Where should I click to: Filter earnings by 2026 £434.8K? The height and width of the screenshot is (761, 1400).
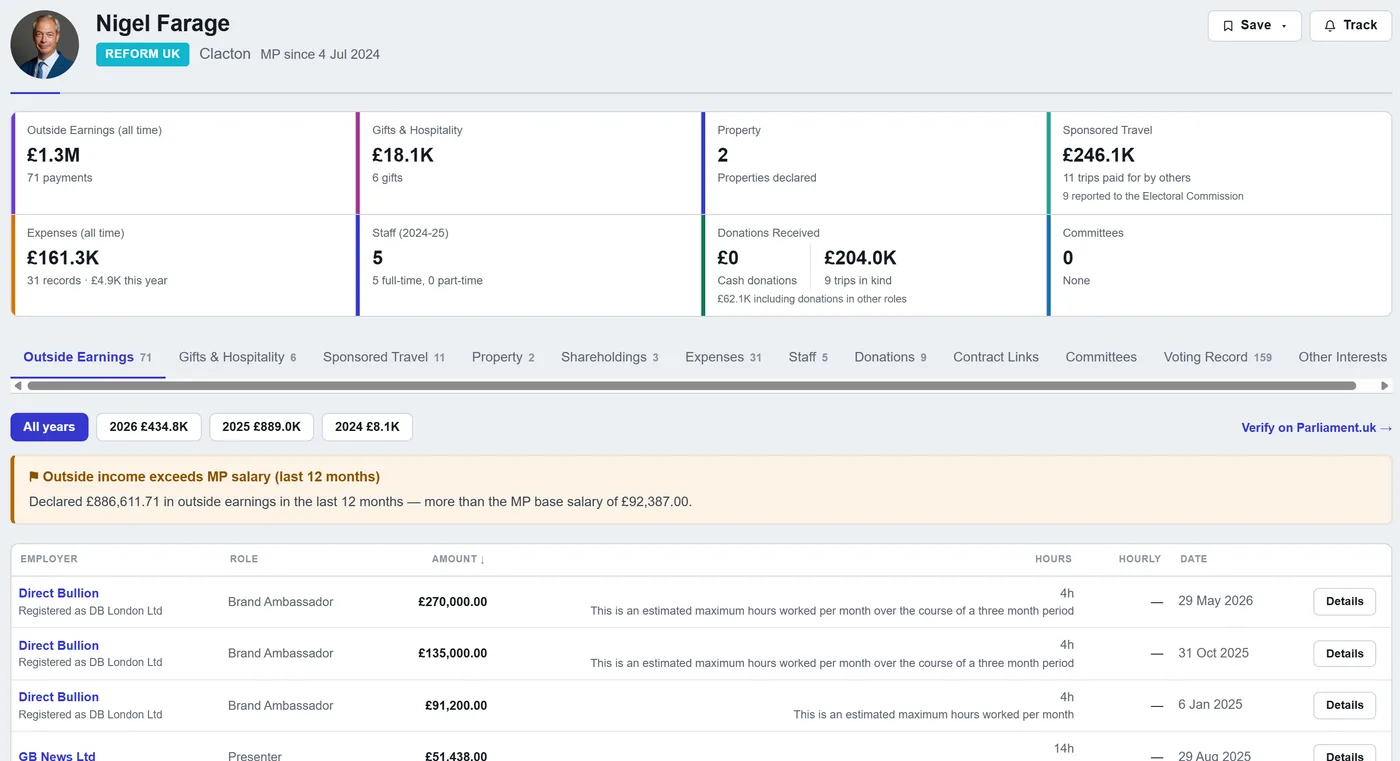[149, 427]
